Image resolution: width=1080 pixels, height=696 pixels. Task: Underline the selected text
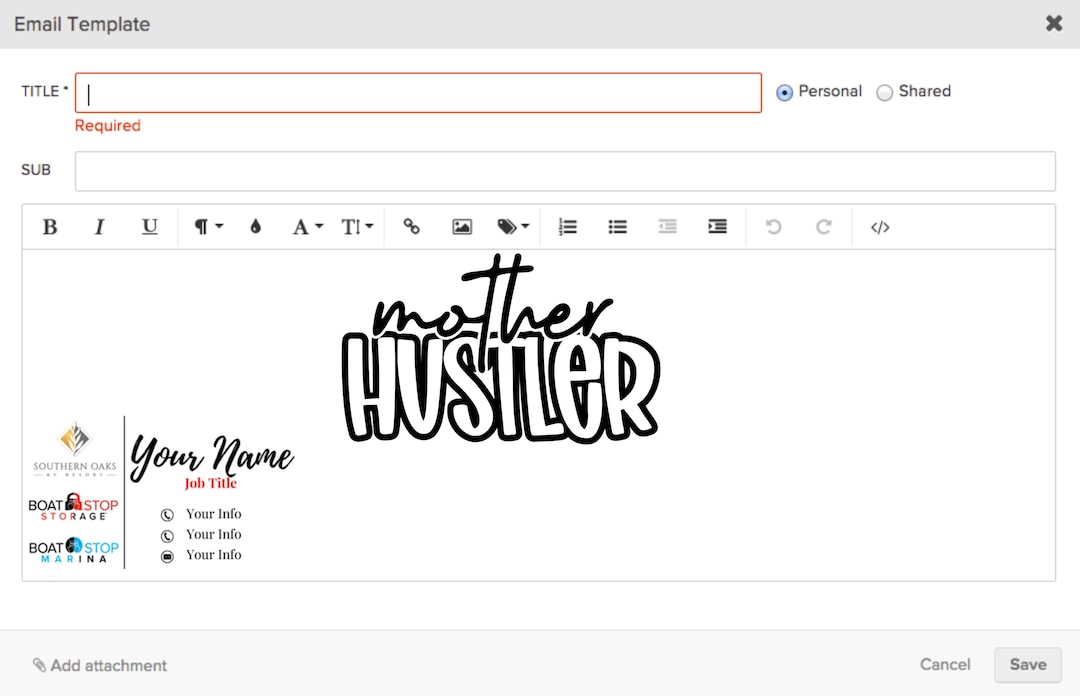150,227
